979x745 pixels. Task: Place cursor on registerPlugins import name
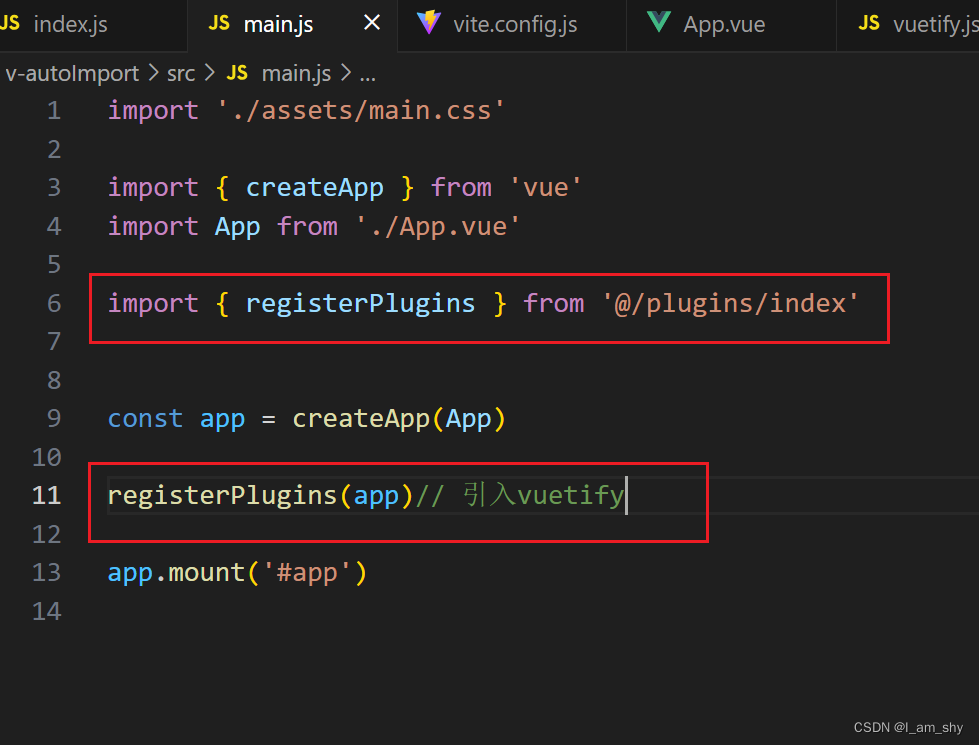360,303
